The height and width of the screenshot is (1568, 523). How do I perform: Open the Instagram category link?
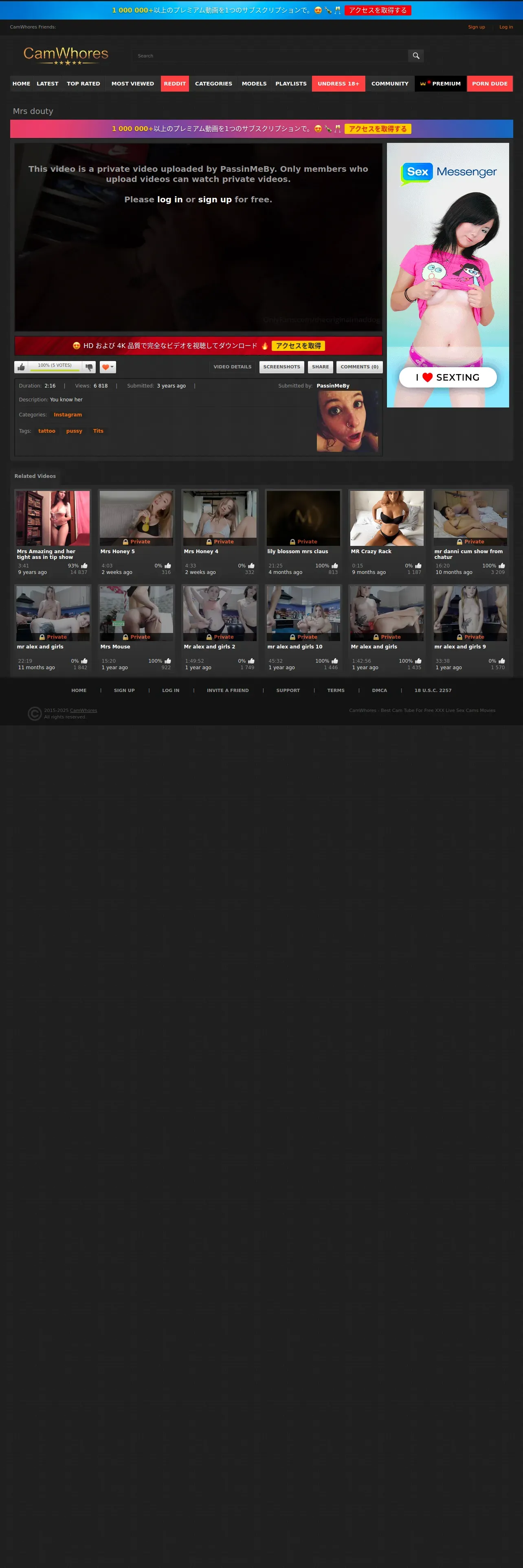(68, 415)
